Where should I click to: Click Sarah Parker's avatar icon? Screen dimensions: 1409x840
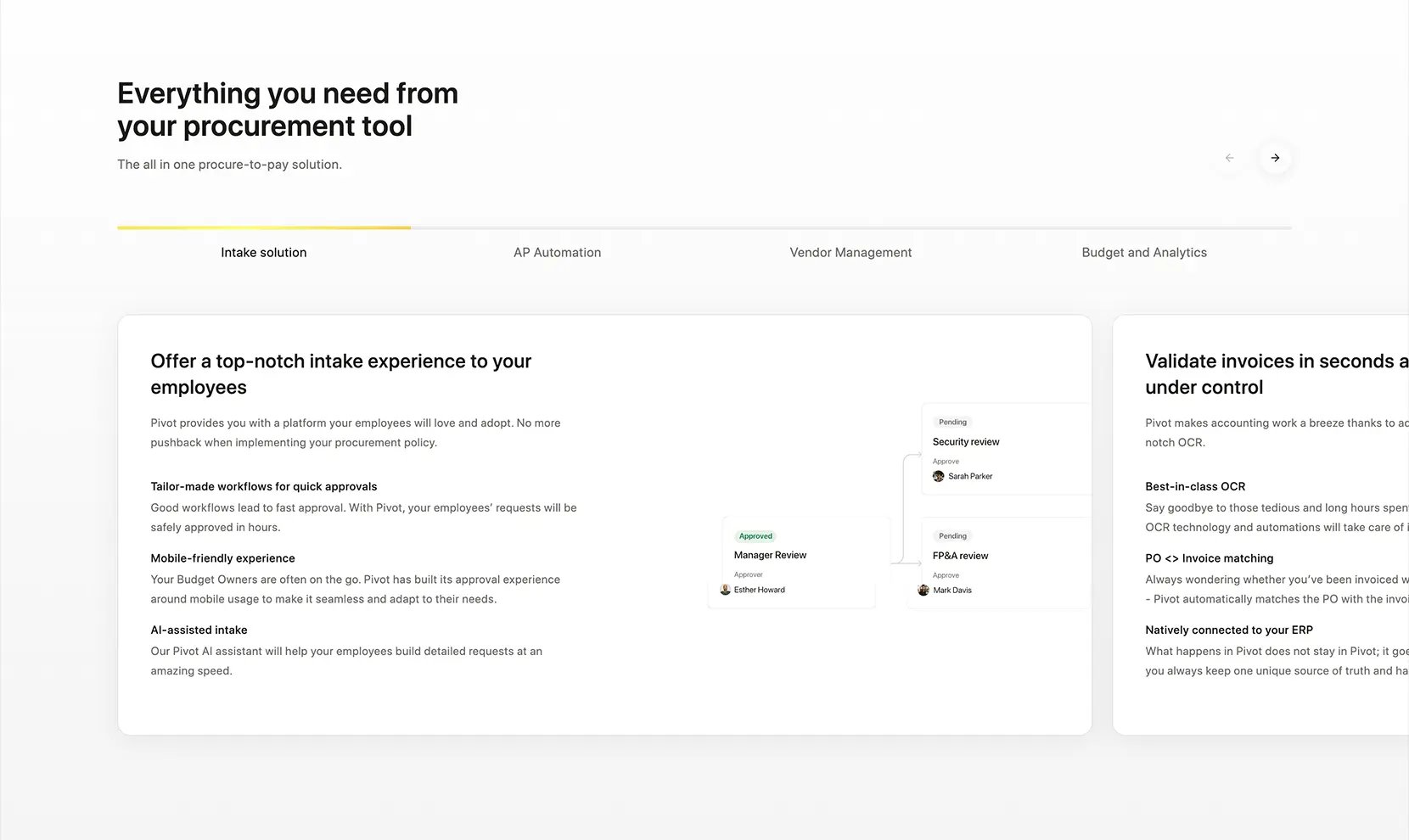[x=938, y=476]
